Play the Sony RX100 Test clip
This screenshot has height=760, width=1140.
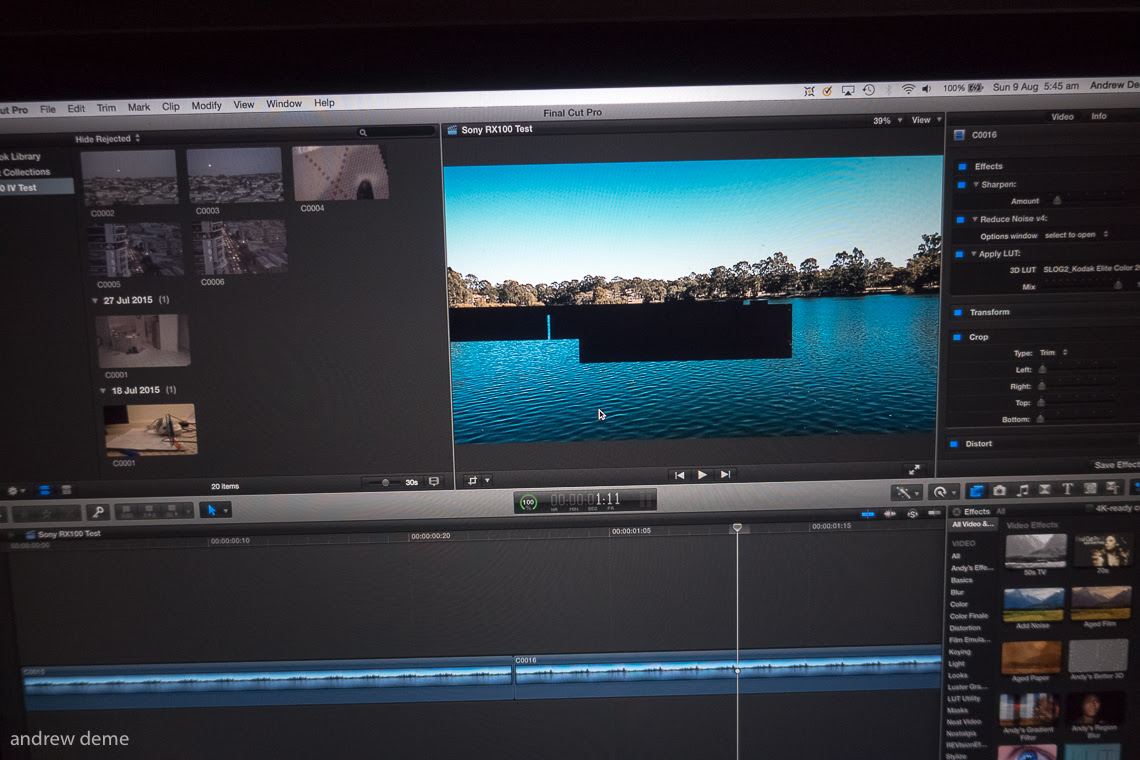702,475
